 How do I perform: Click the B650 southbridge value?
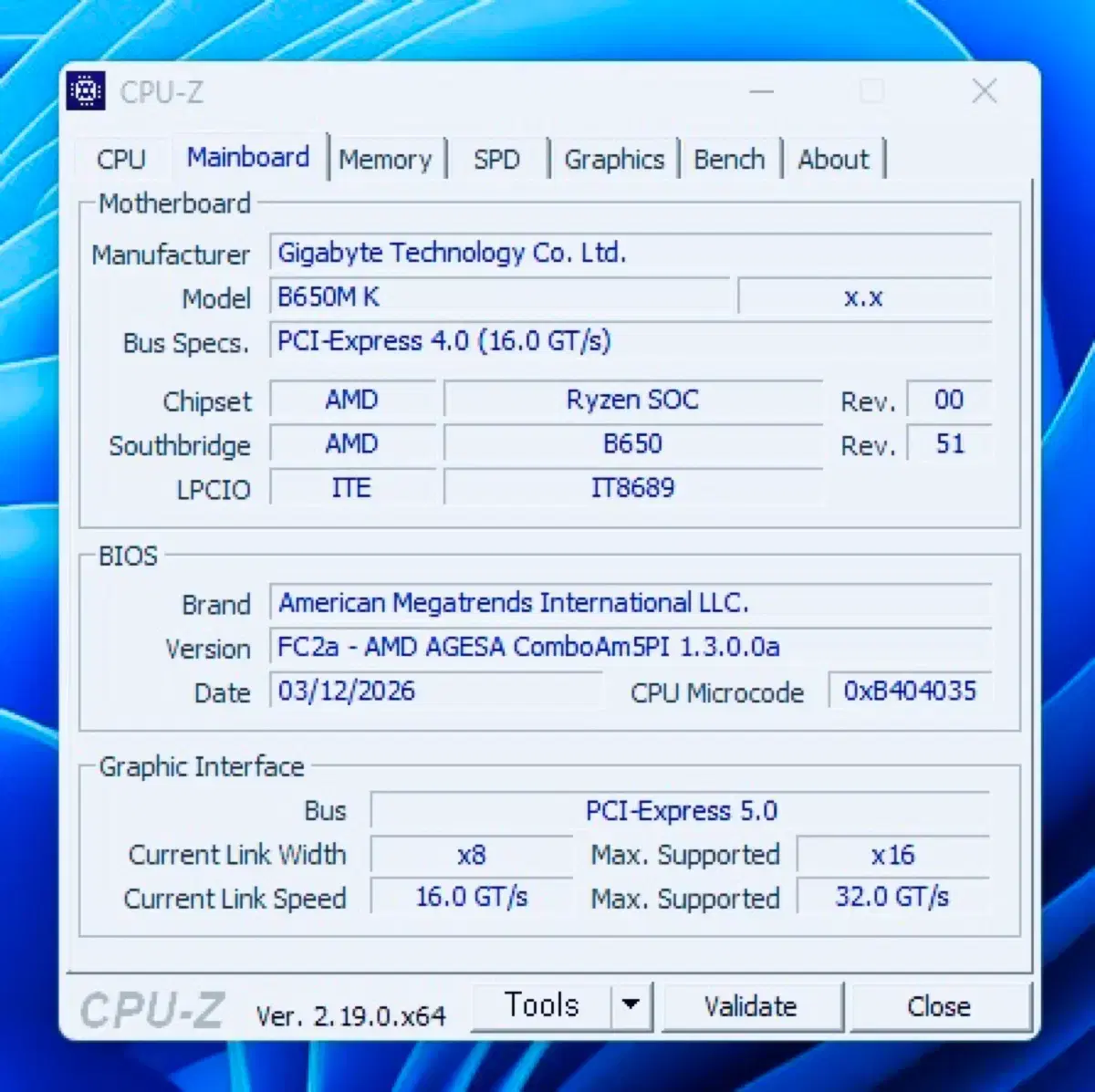tap(633, 444)
